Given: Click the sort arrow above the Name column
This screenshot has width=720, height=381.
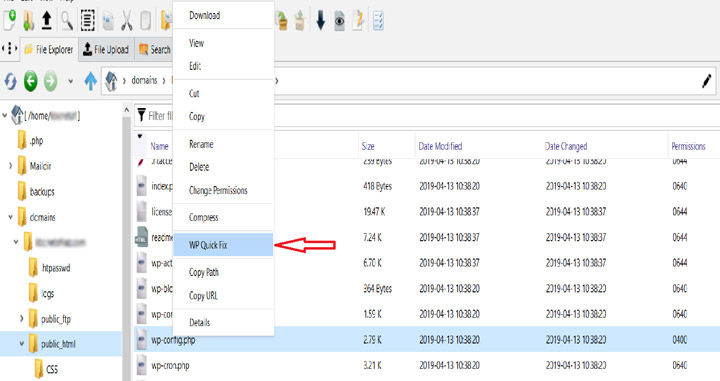Looking at the screenshot, I should pyautogui.click(x=140, y=136).
